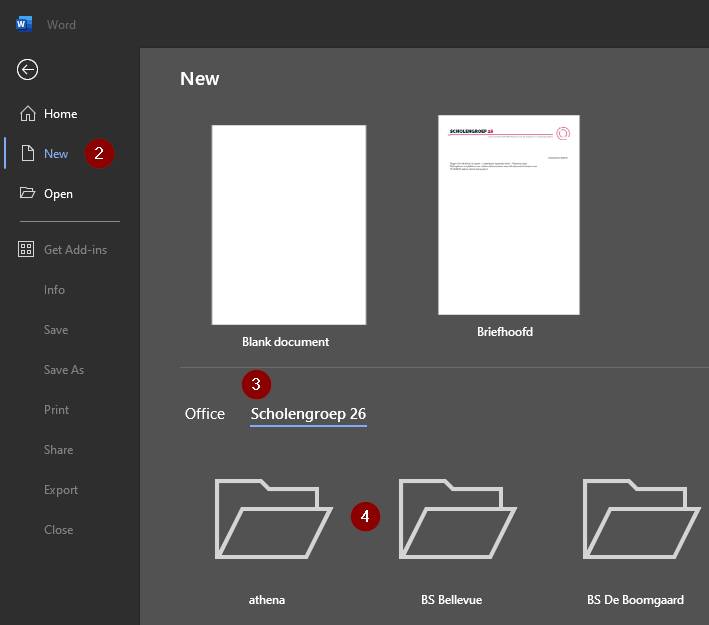Viewport: 709px width, 625px height.
Task: Open Share in the backstage menu
Action: [58, 450]
